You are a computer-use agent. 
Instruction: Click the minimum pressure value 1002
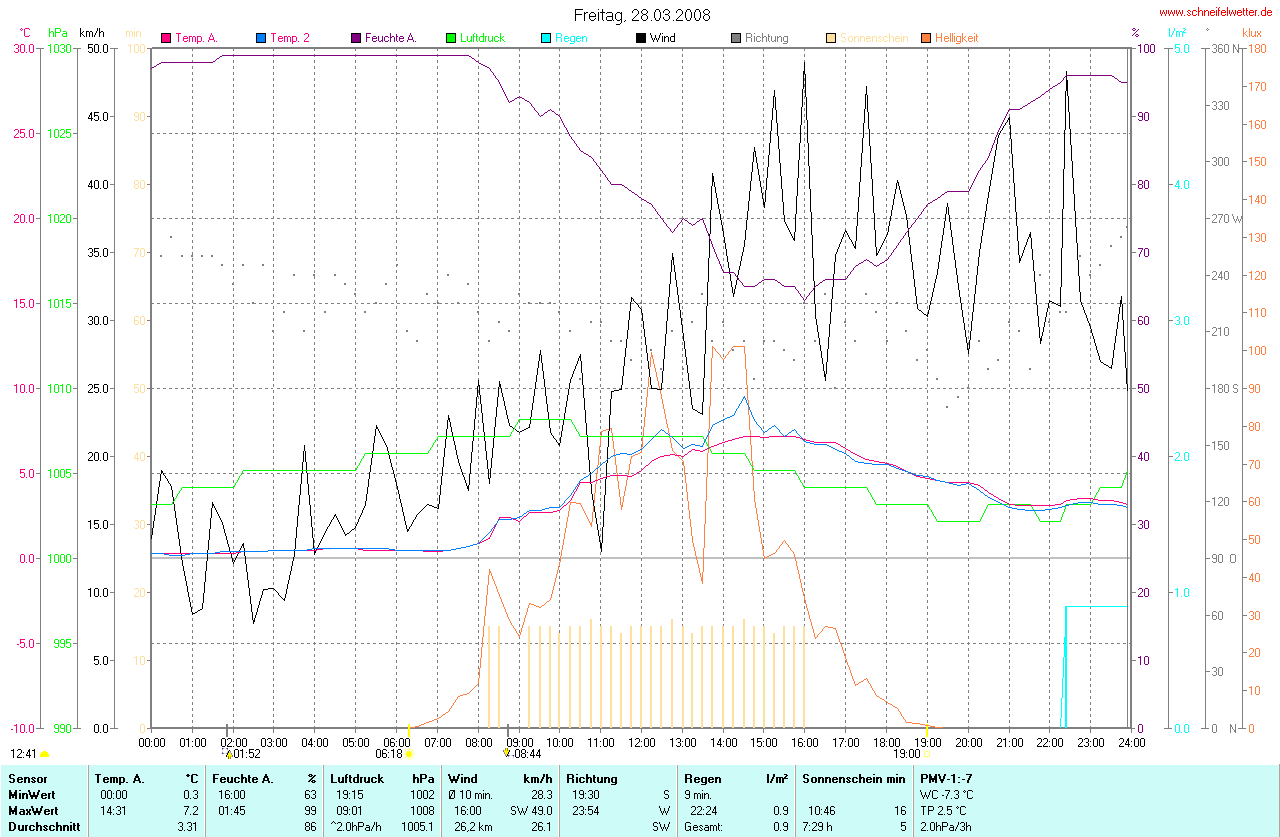[x=421, y=795]
